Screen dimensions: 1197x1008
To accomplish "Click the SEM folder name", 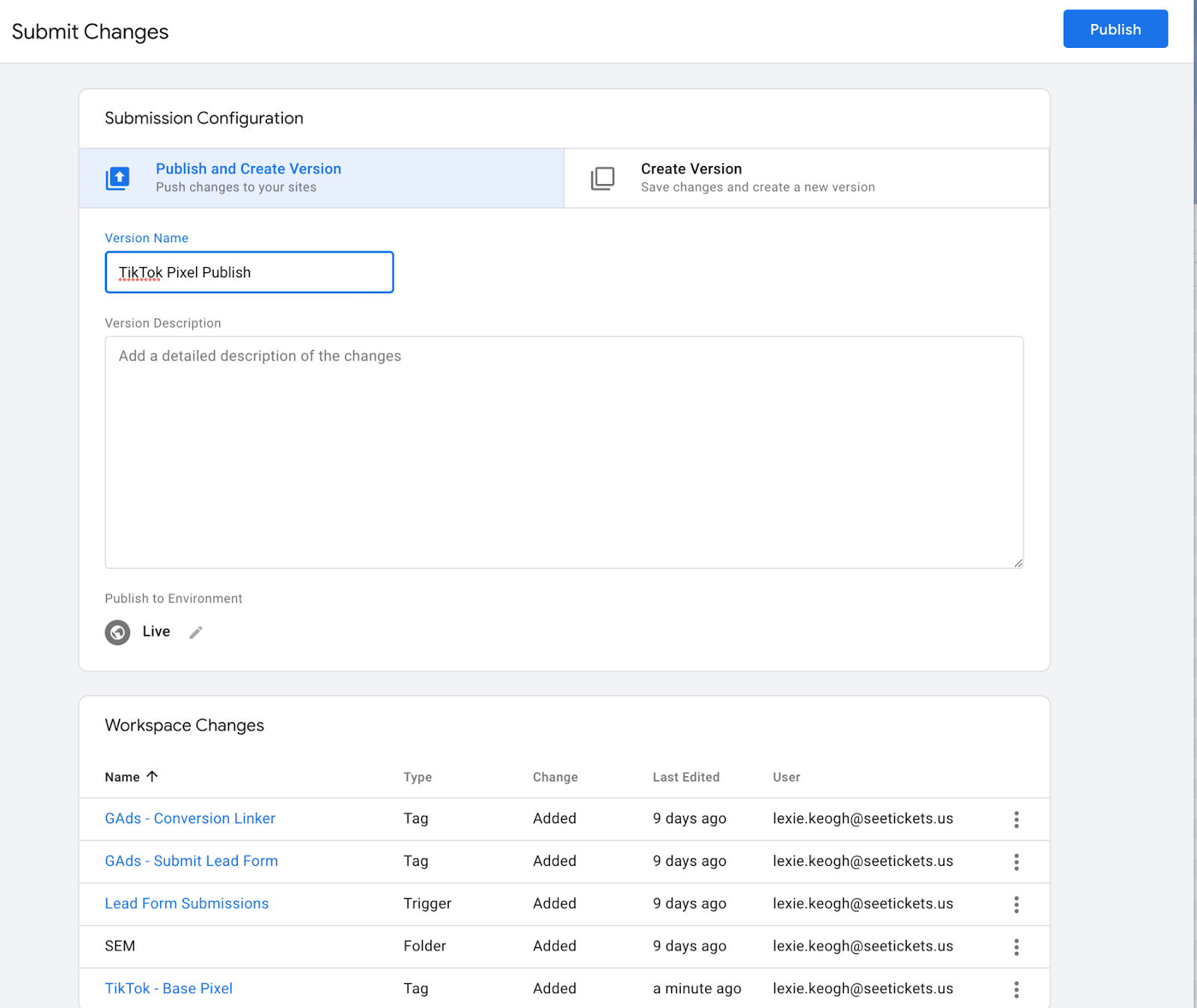I will coord(120,946).
